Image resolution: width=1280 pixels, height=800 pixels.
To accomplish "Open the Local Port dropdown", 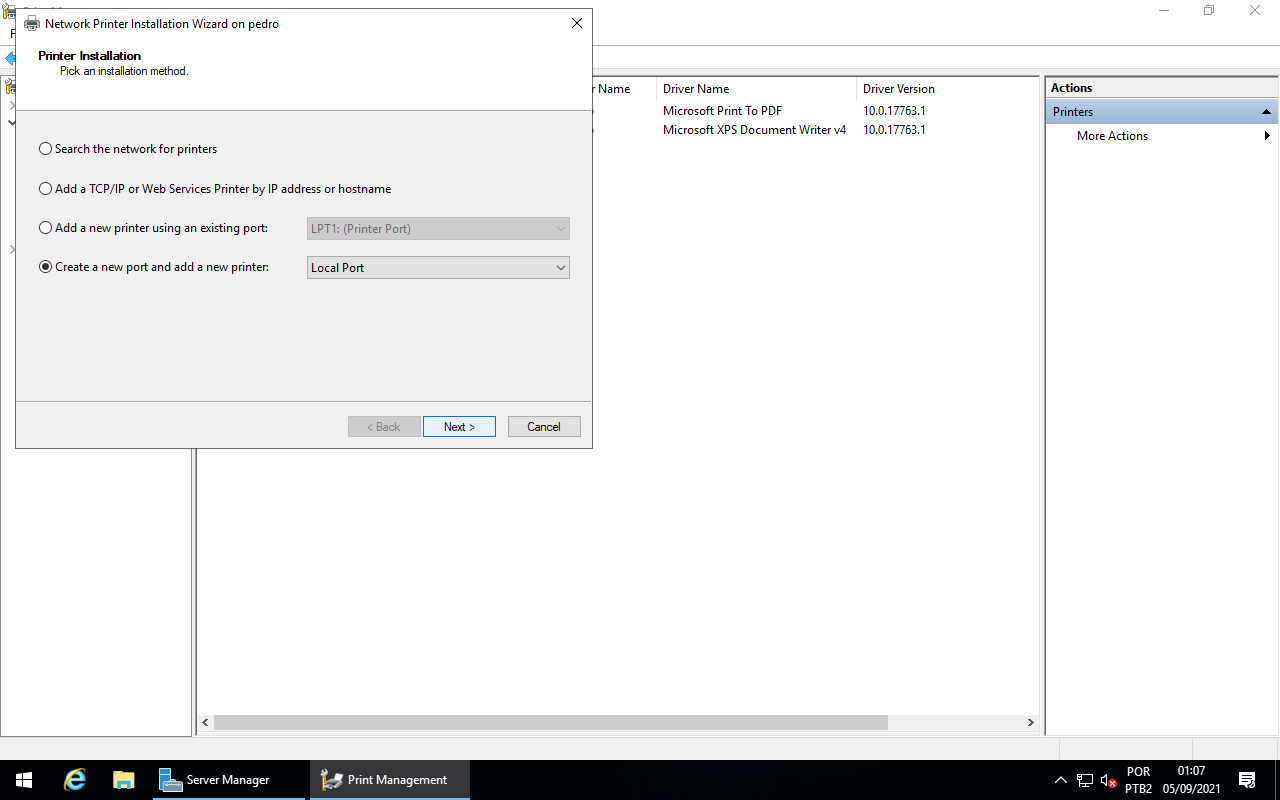I will point(438,268).
